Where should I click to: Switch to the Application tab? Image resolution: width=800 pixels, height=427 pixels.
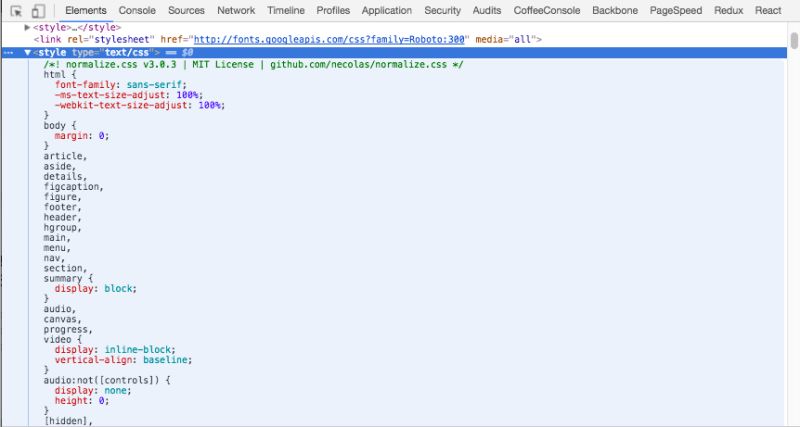[x=387, y=10]
